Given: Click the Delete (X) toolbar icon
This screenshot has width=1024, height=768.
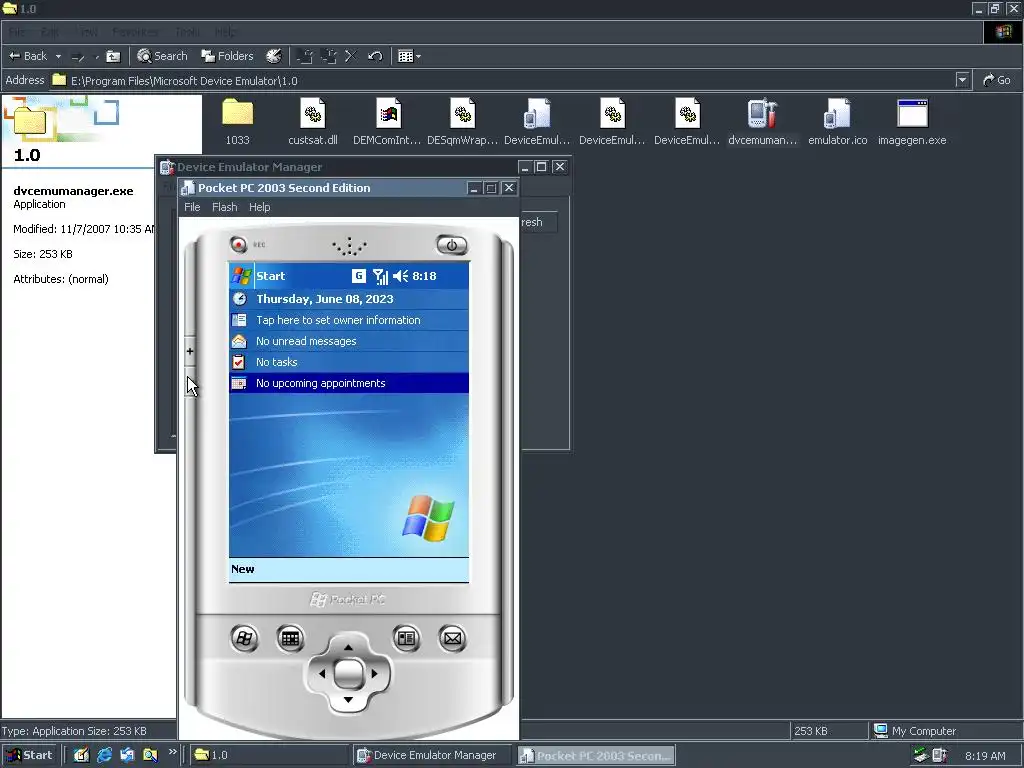Looking at the screenshot, I should 351,56.
